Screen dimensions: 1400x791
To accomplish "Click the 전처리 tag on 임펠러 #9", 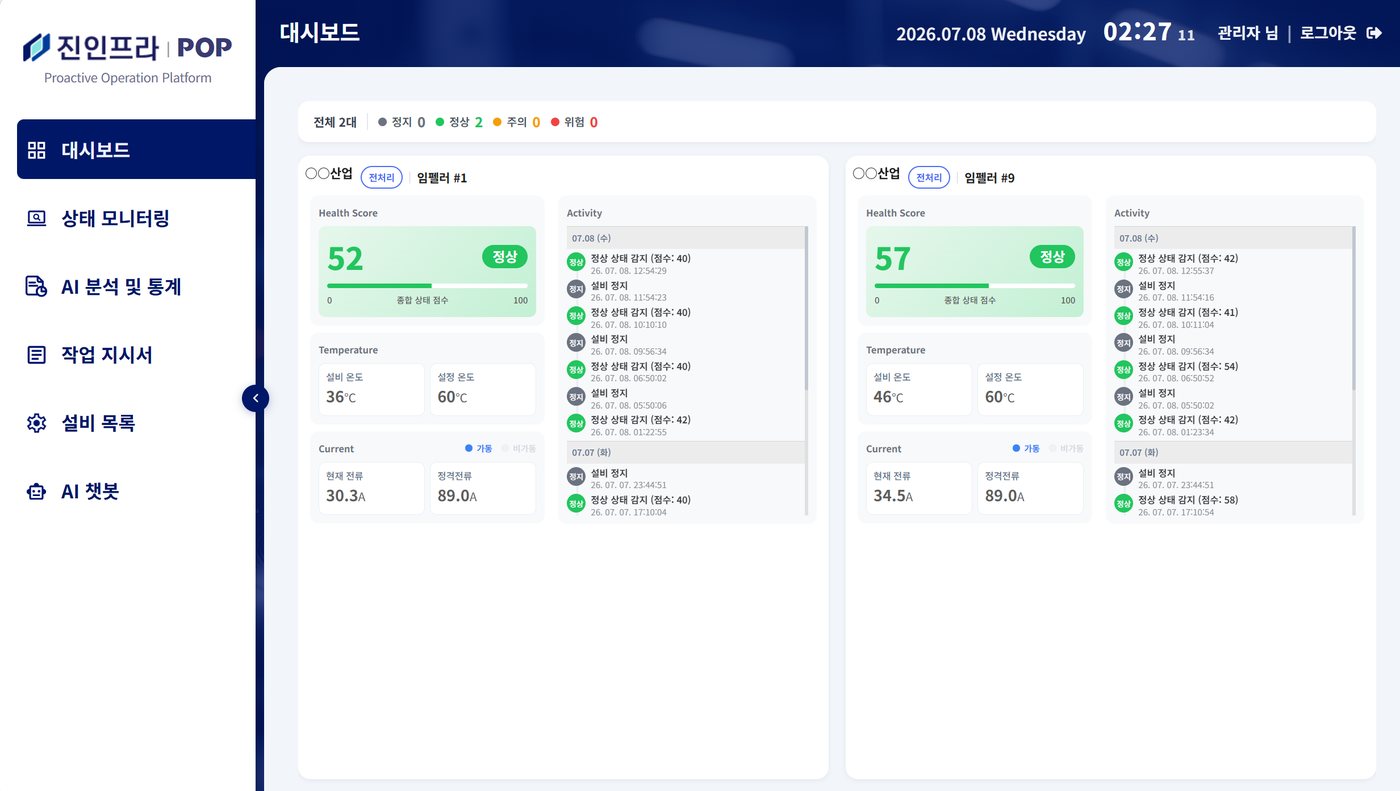I will pyautogui.click(x=929, y=177).
